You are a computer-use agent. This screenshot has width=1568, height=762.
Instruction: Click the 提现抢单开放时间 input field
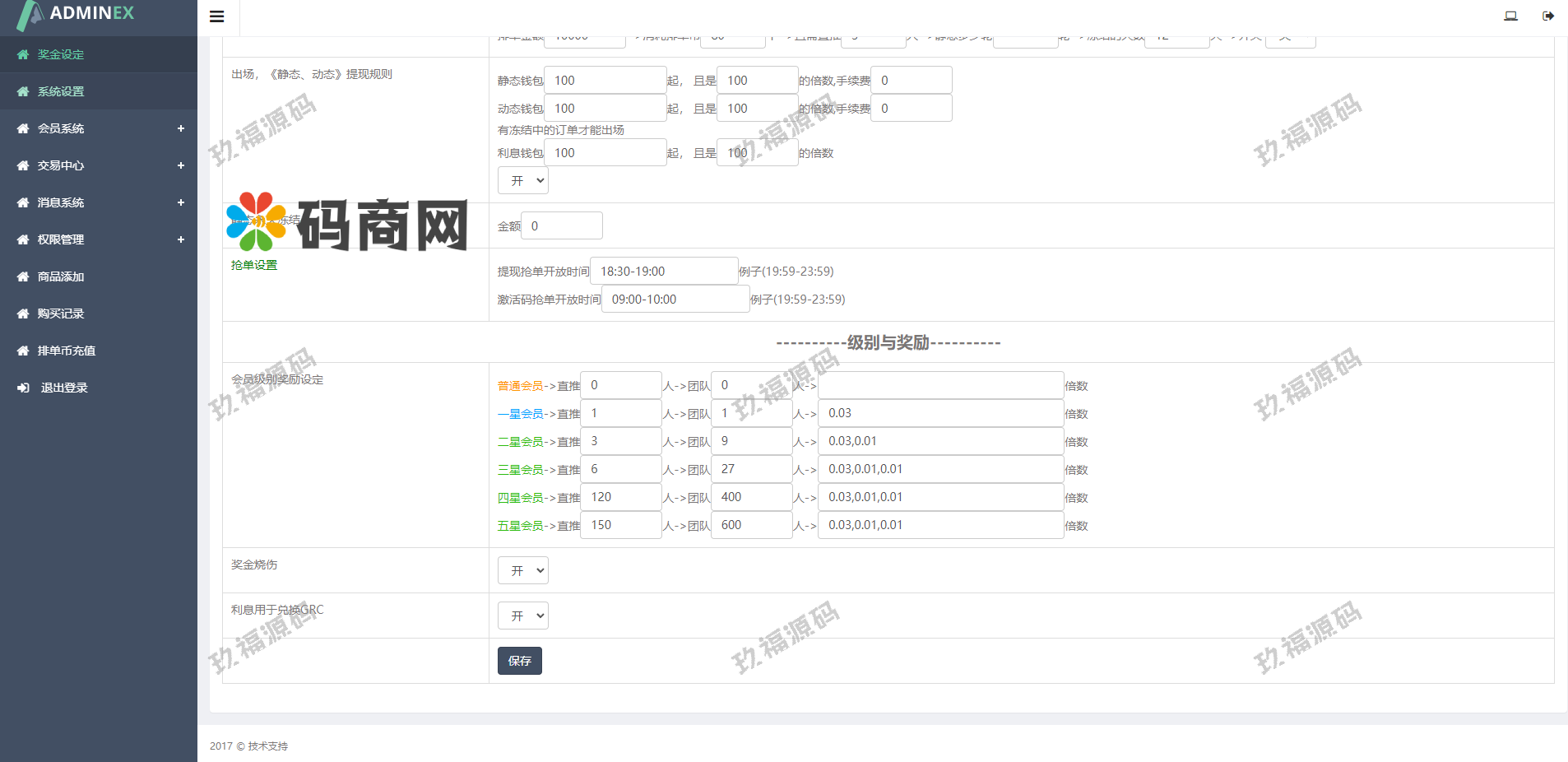pos(663,272)
